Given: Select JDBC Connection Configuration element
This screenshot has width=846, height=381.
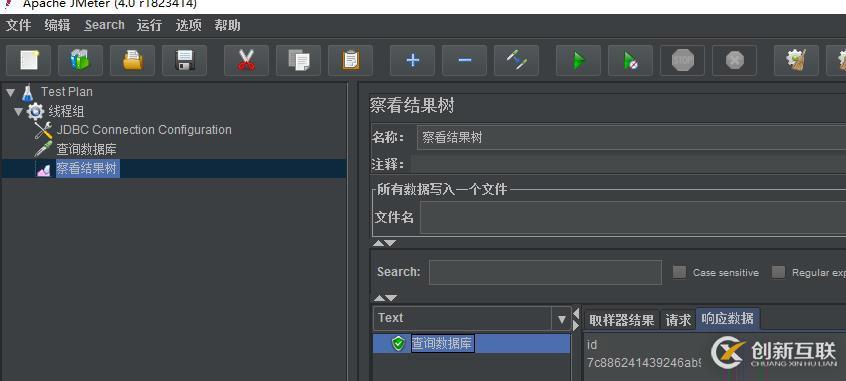Looking at the screenshot, I should pos(144,130).
